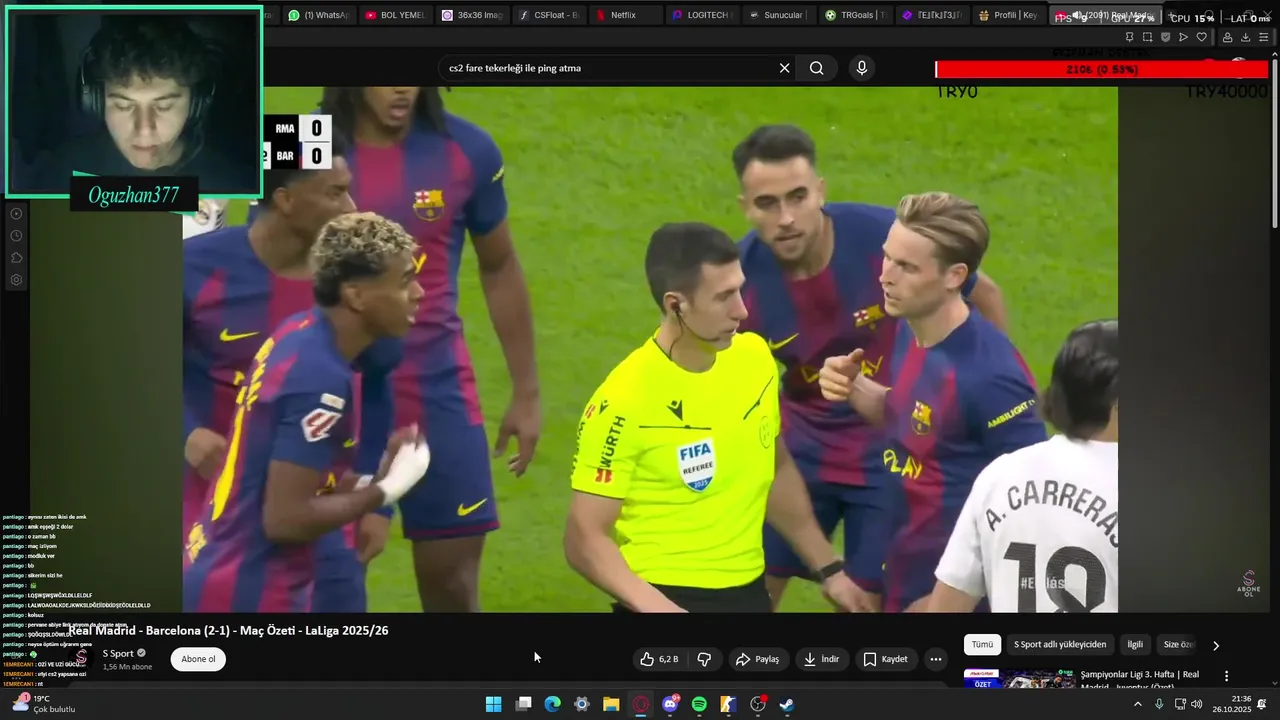1280x720 pixels.
Task: Click the video frame to toggle playback
Action: (x=650, y=349)
